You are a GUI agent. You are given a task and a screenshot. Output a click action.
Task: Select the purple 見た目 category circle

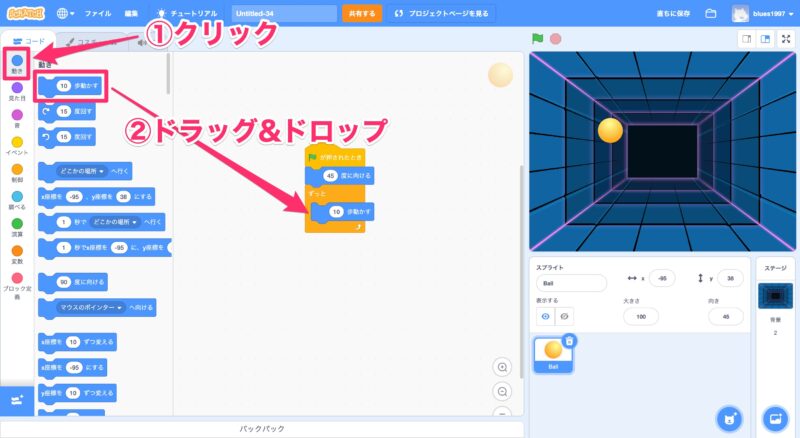pos(17,88)
